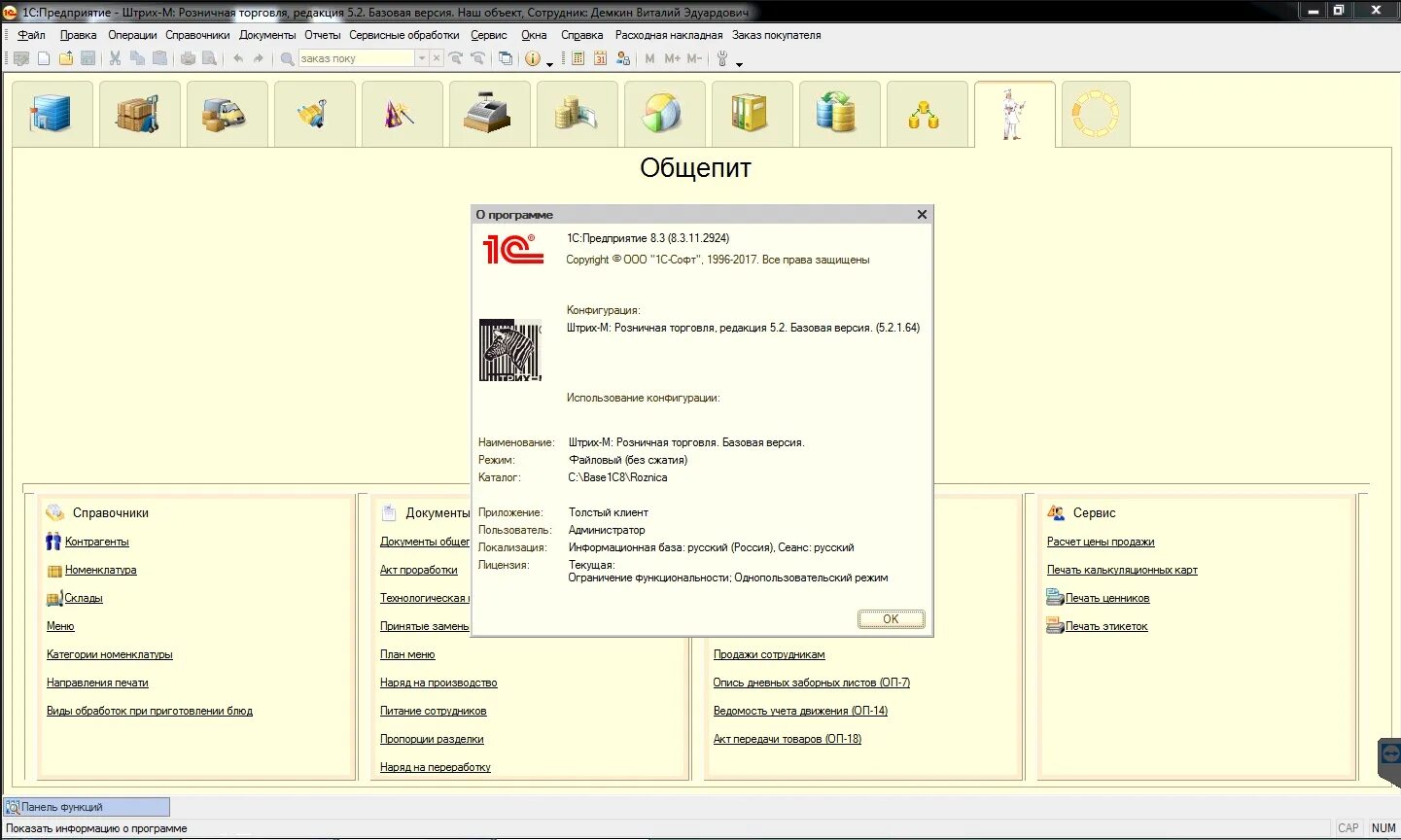
Task: Open the delivery truck section tab
Action: point(228,114)
